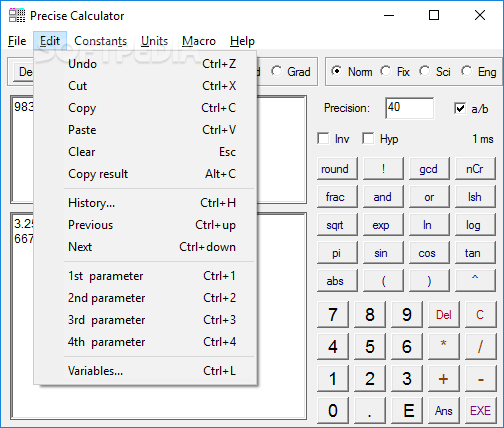The width and height of the screenshot is (504, 428).
Task: Choose the Clear menu entry
Action: pos(145,152)
